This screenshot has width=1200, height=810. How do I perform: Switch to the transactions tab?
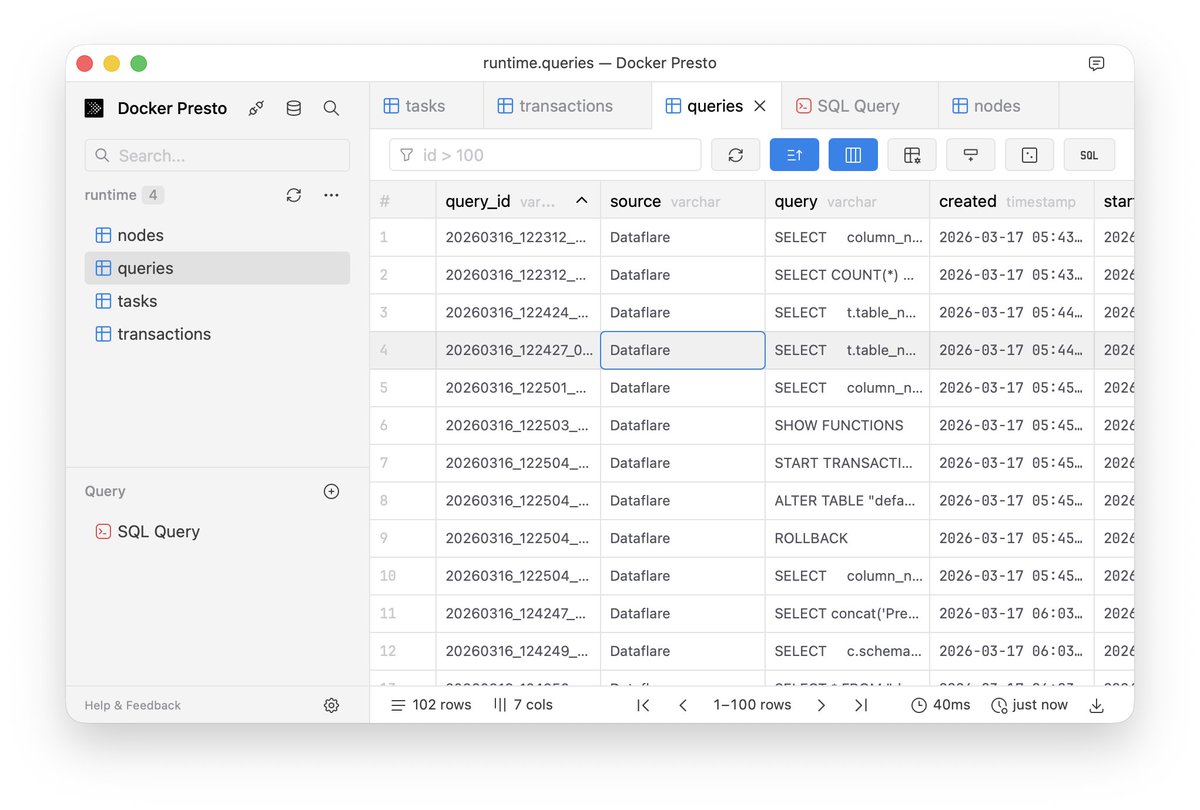tap(567, 106)
